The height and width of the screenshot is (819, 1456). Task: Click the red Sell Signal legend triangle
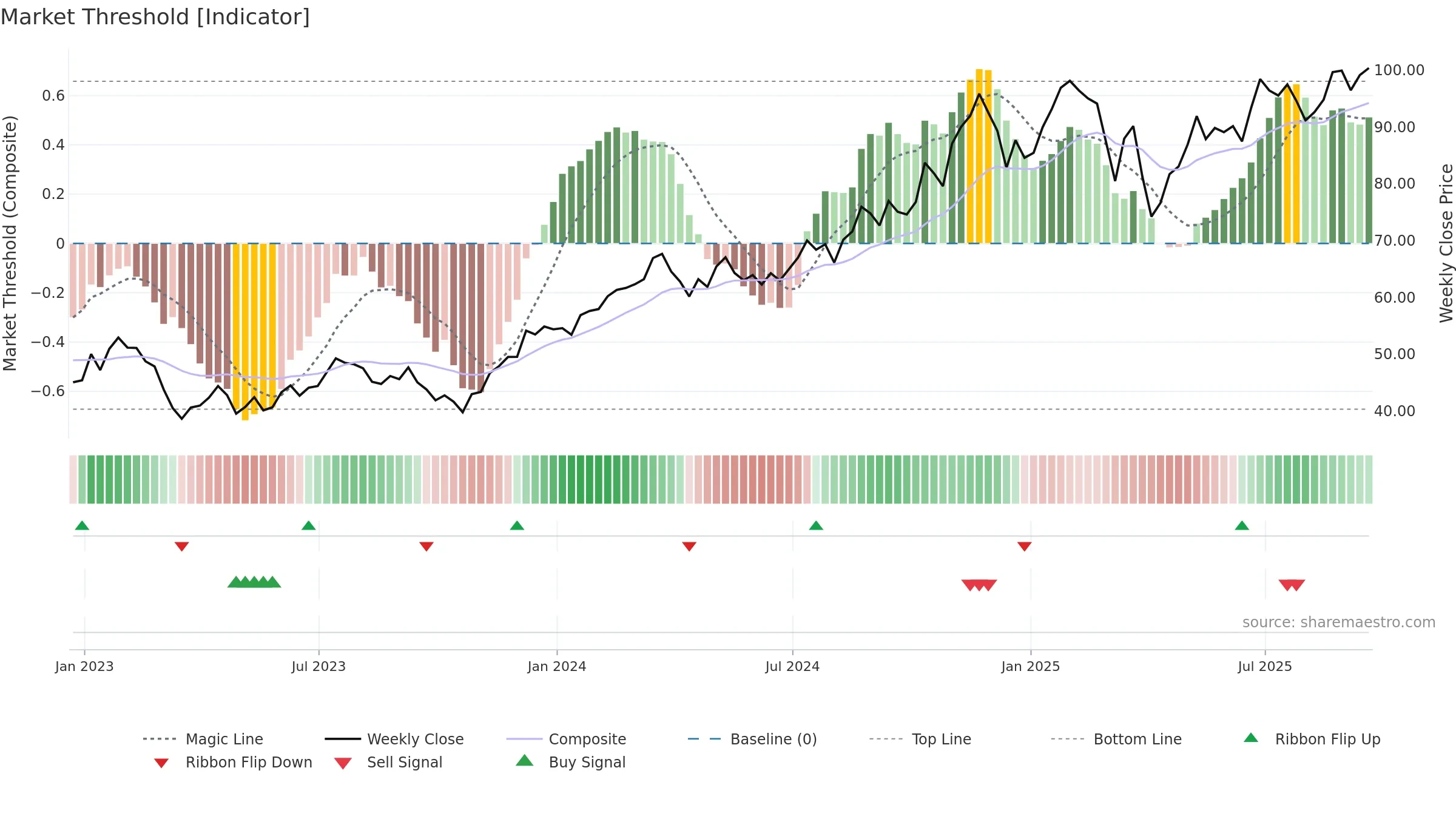tap(343, 763)
